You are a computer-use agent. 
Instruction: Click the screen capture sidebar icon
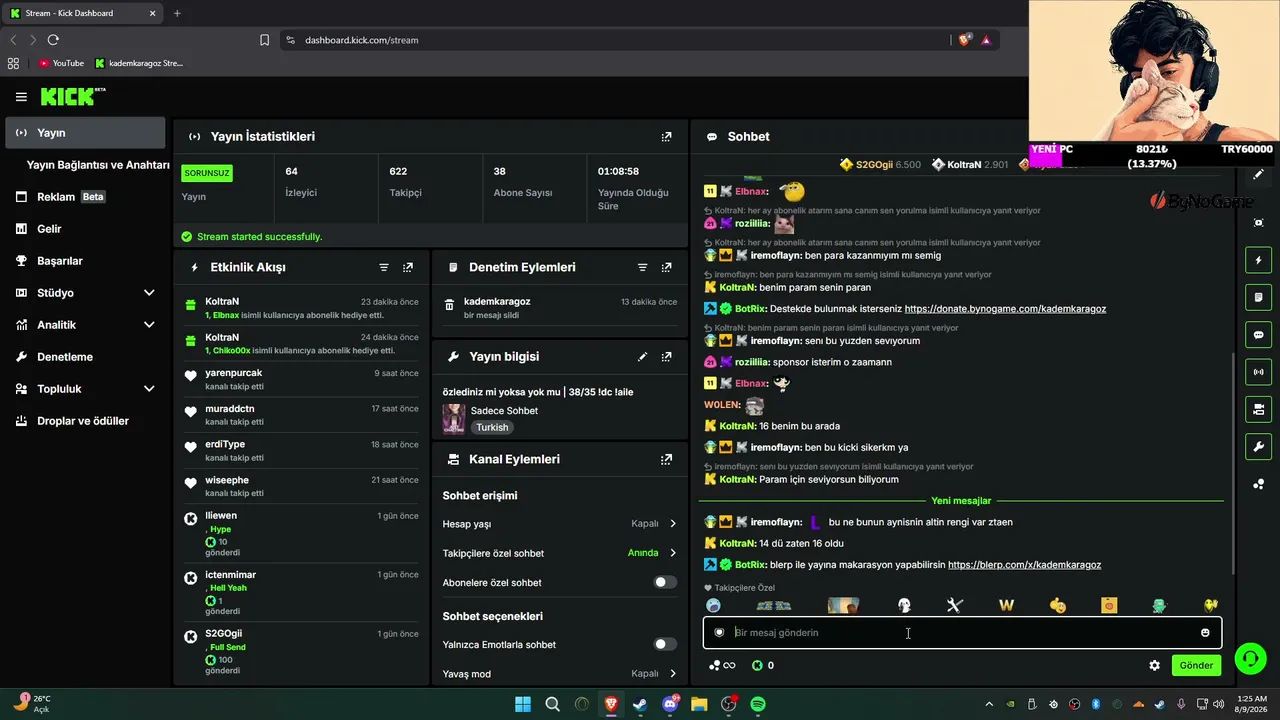tap(1258, 223)
